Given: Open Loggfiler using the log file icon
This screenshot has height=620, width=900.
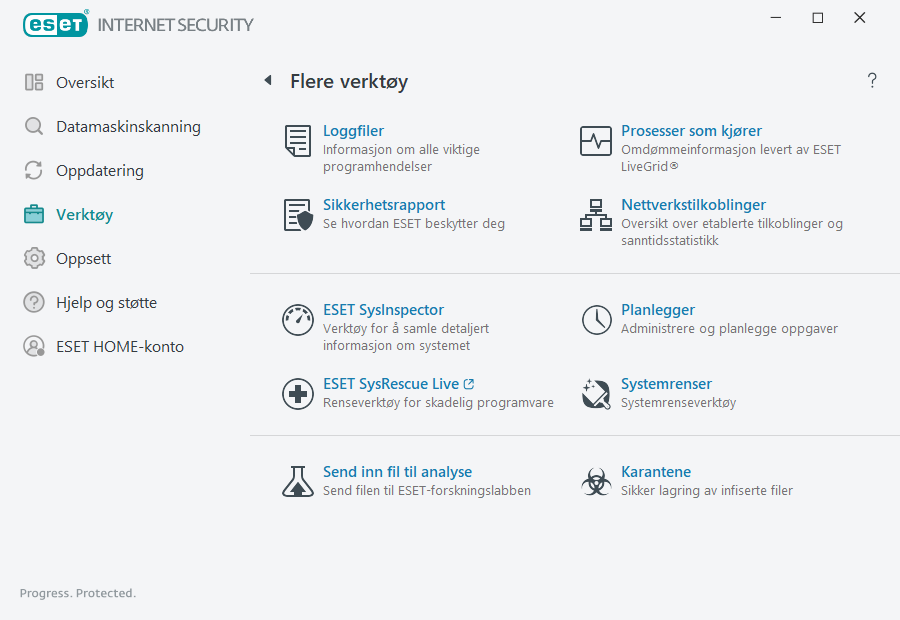Looking at the screenshot, I should coord(297,141).
